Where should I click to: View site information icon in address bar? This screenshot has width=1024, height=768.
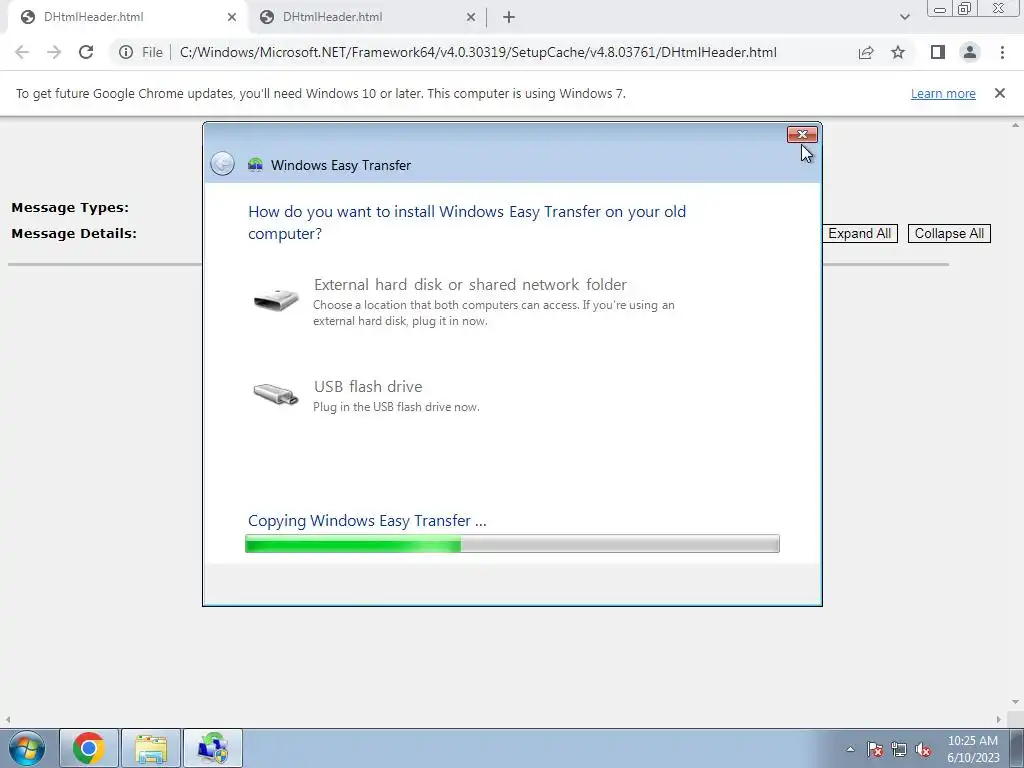(x=126, y=52)
